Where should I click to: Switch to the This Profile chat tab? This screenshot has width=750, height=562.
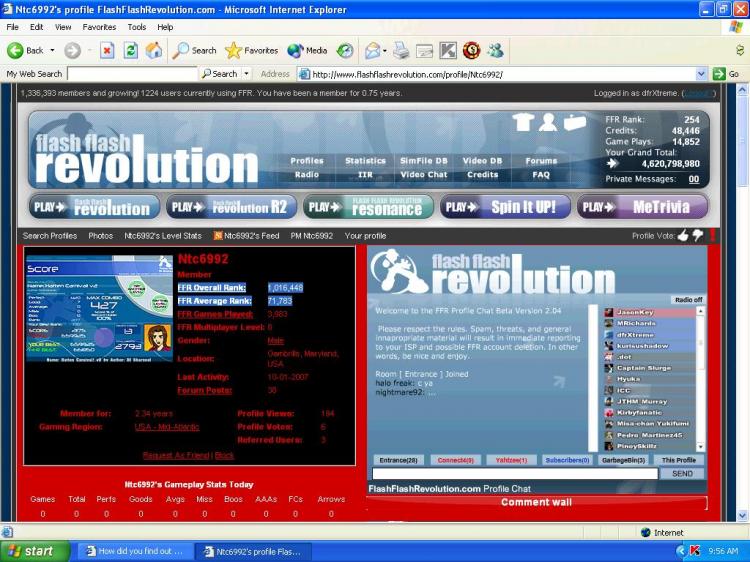click(679, 460)
